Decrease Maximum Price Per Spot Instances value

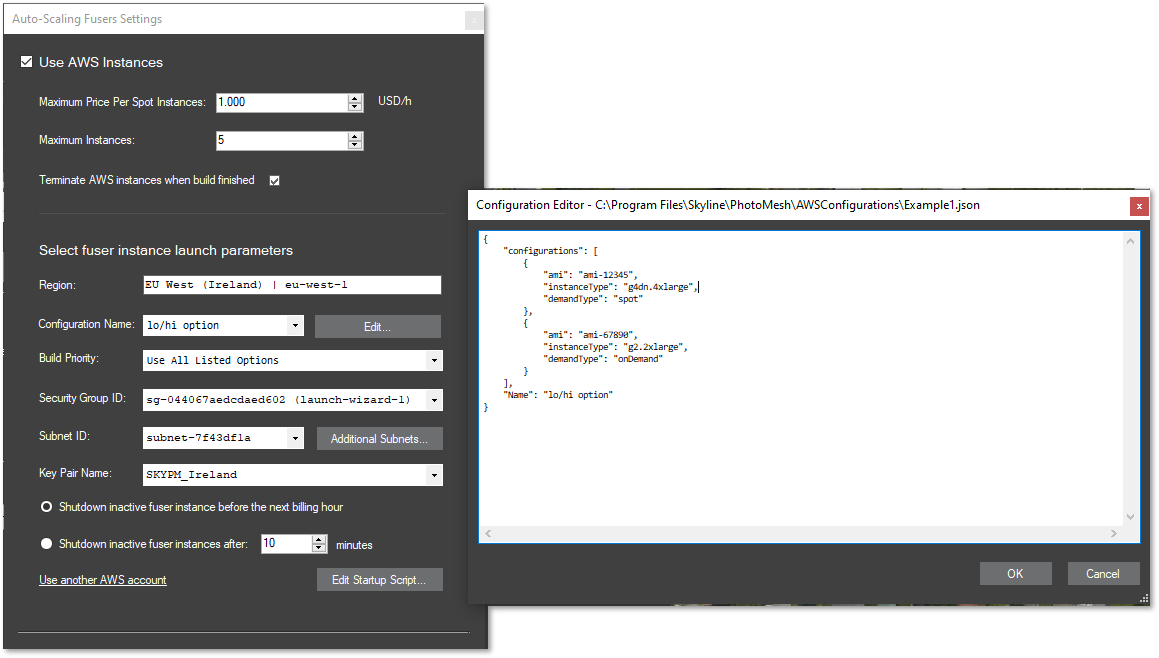coord(355,107)
